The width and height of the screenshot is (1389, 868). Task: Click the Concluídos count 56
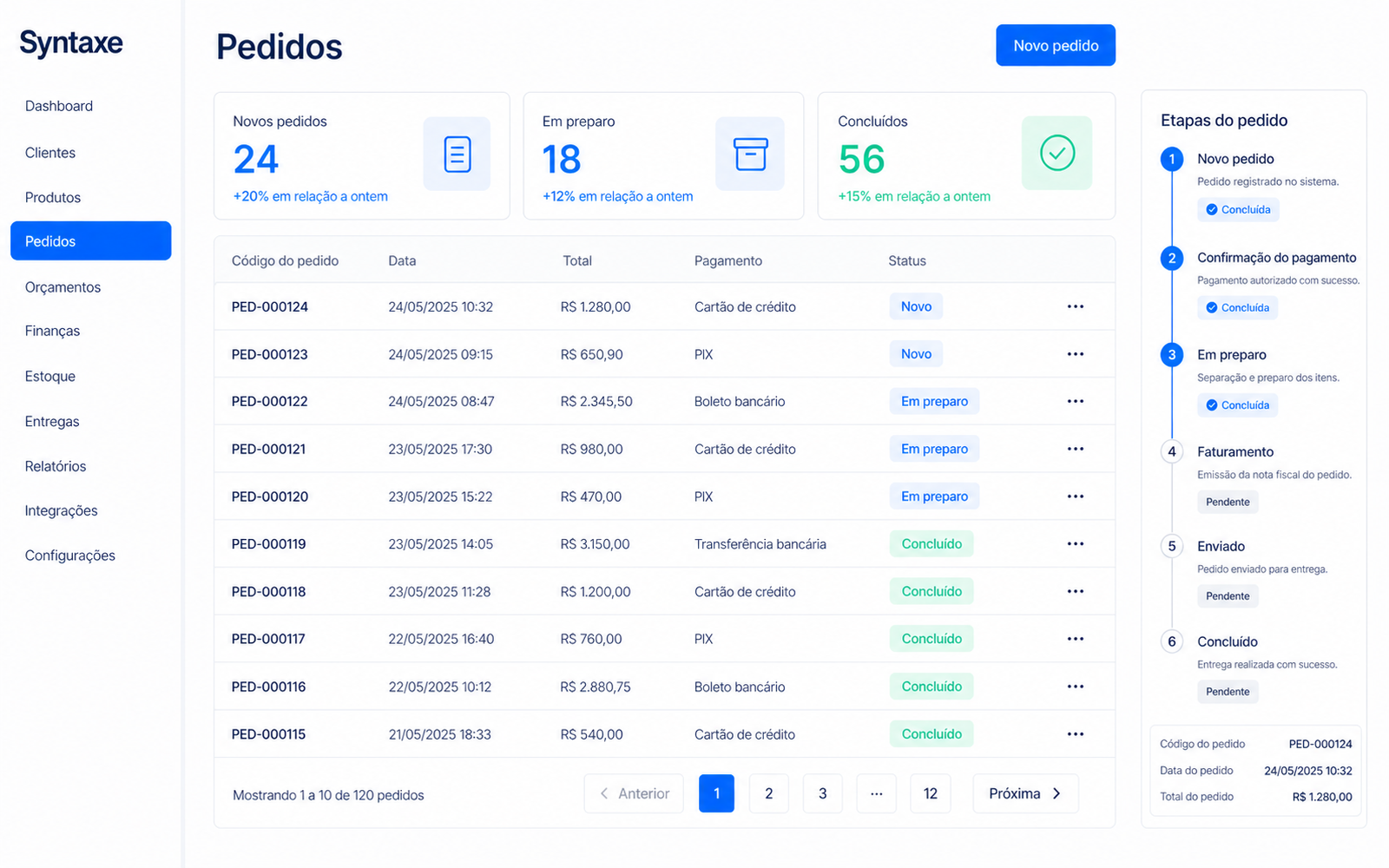click(x=861, y=160)
